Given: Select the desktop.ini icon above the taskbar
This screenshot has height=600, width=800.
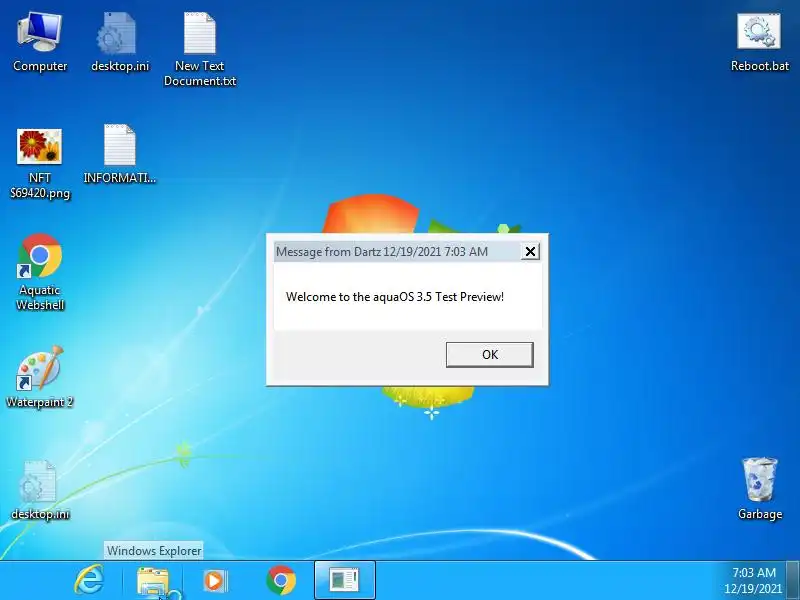Looking at the screenshot, I should (40, 490).
